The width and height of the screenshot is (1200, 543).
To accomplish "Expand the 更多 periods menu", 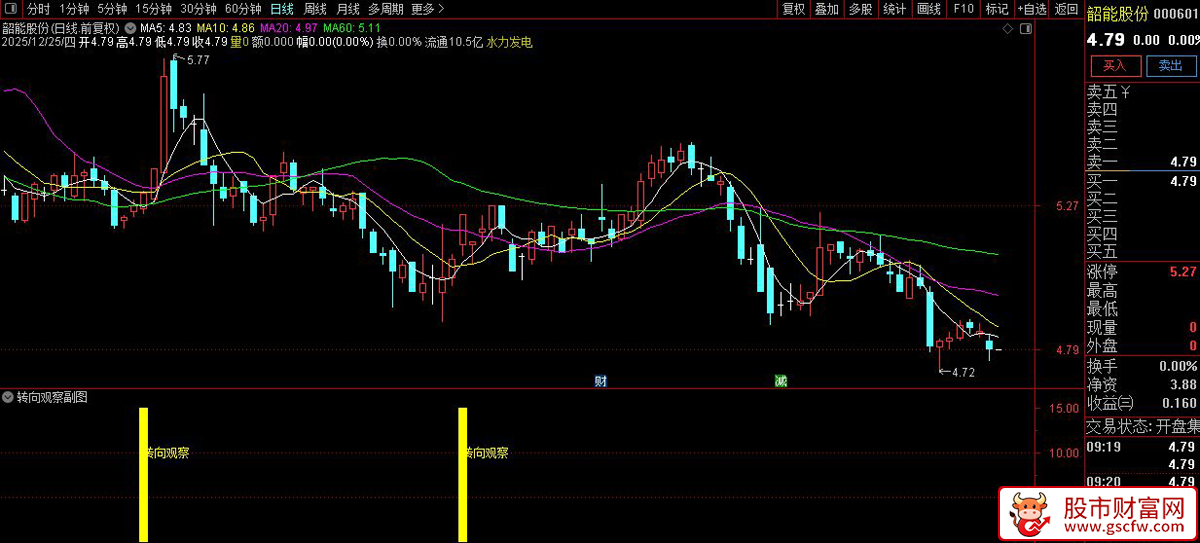I will (x=427, y=9).
